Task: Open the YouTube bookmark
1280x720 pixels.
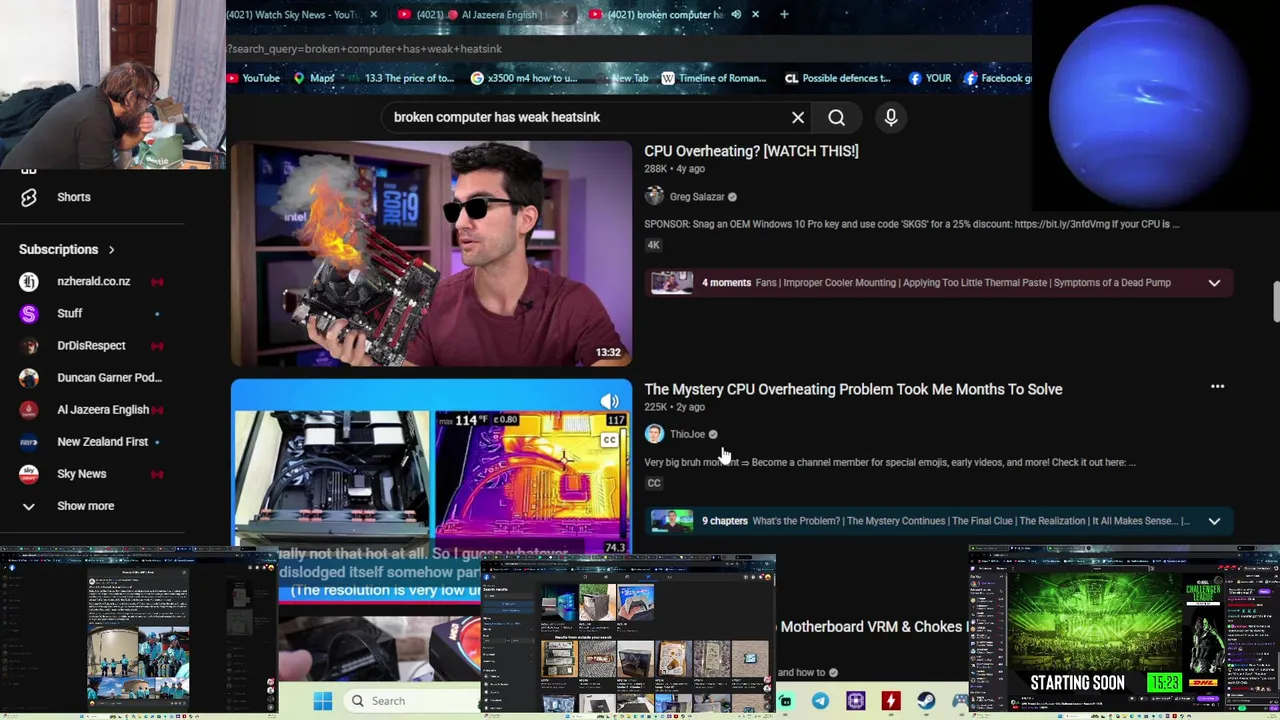Action: [254, 78]
